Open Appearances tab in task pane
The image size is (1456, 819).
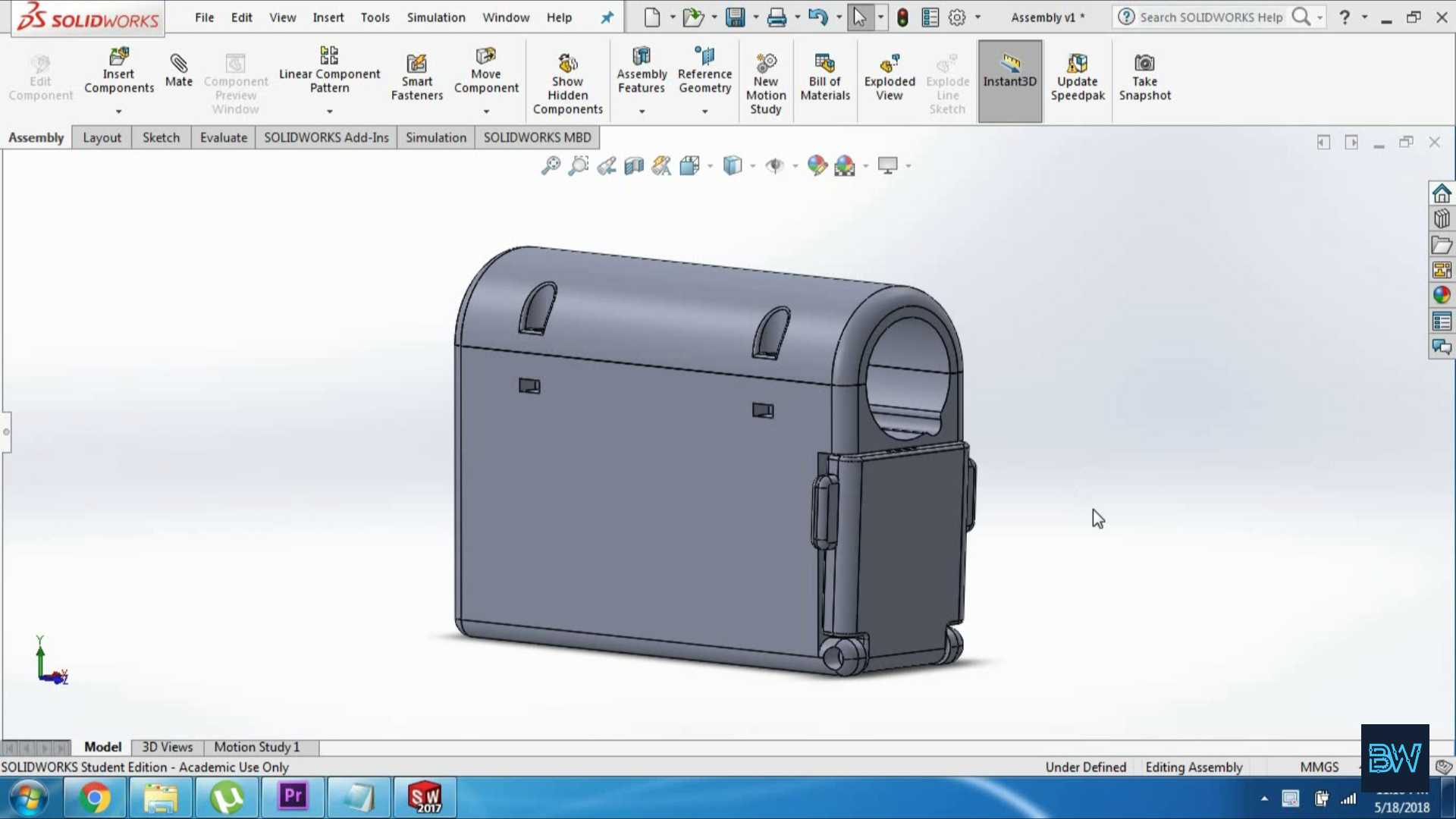pos(1442,295)
